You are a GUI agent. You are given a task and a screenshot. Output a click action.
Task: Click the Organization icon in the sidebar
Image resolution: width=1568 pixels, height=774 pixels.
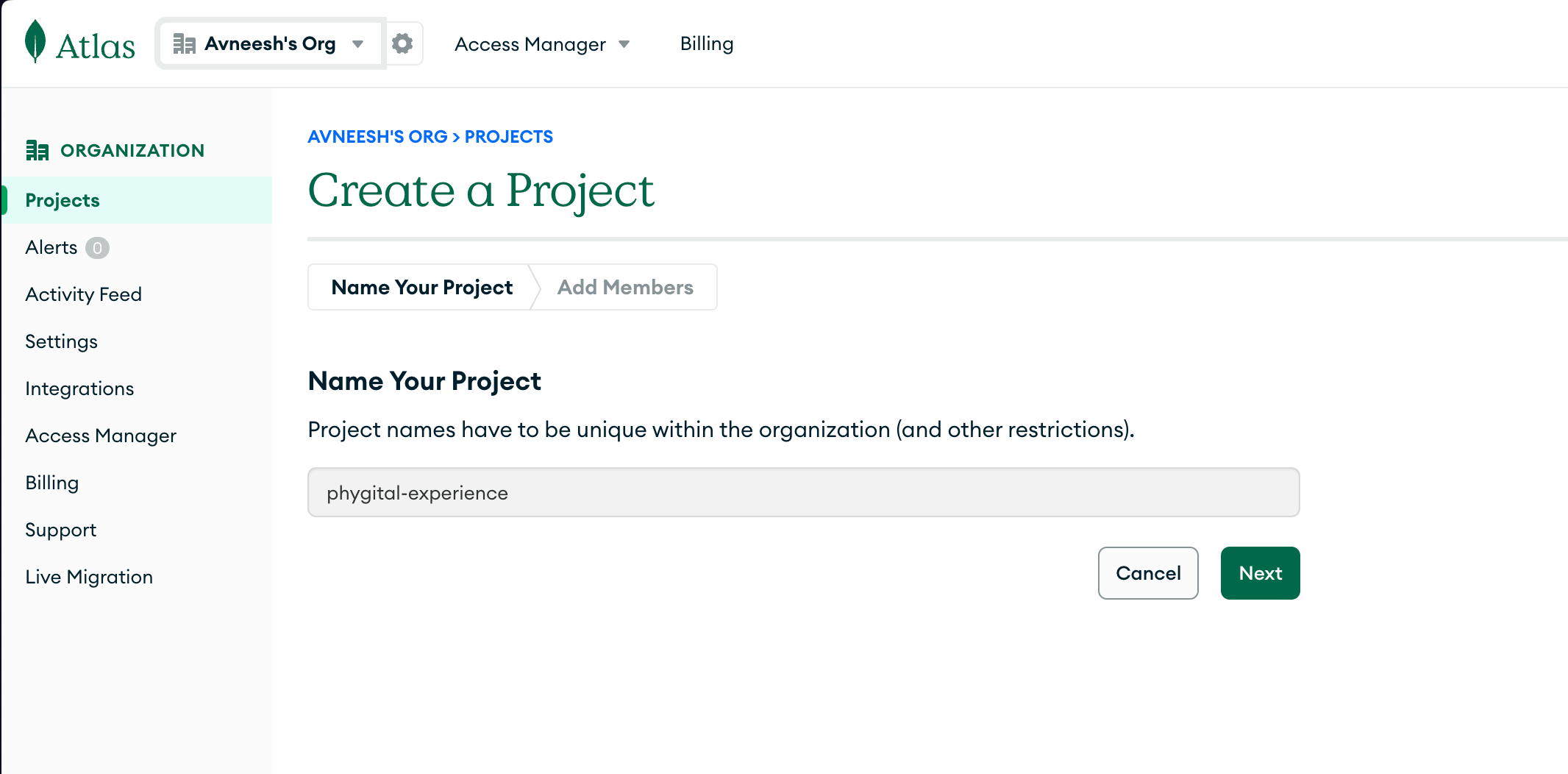tap(38, 149)
